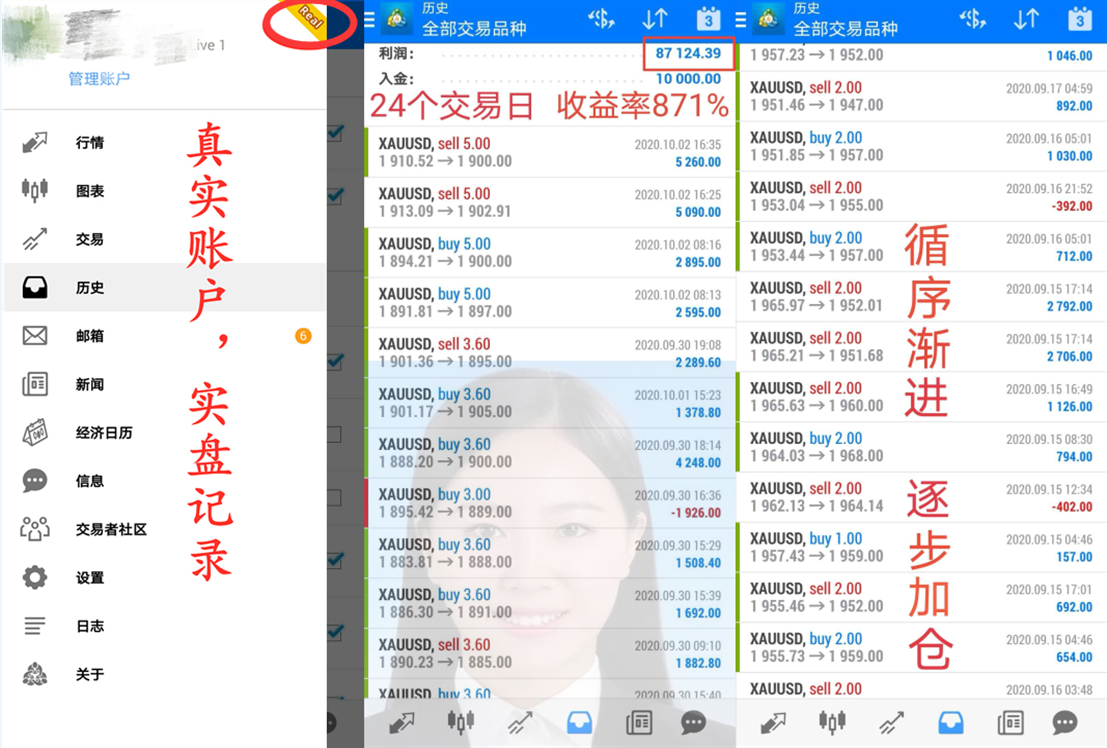Tap trade tab icon below 利润 trade list
The height and width of the screenshot is (748, 1107).
pos(520,723)
